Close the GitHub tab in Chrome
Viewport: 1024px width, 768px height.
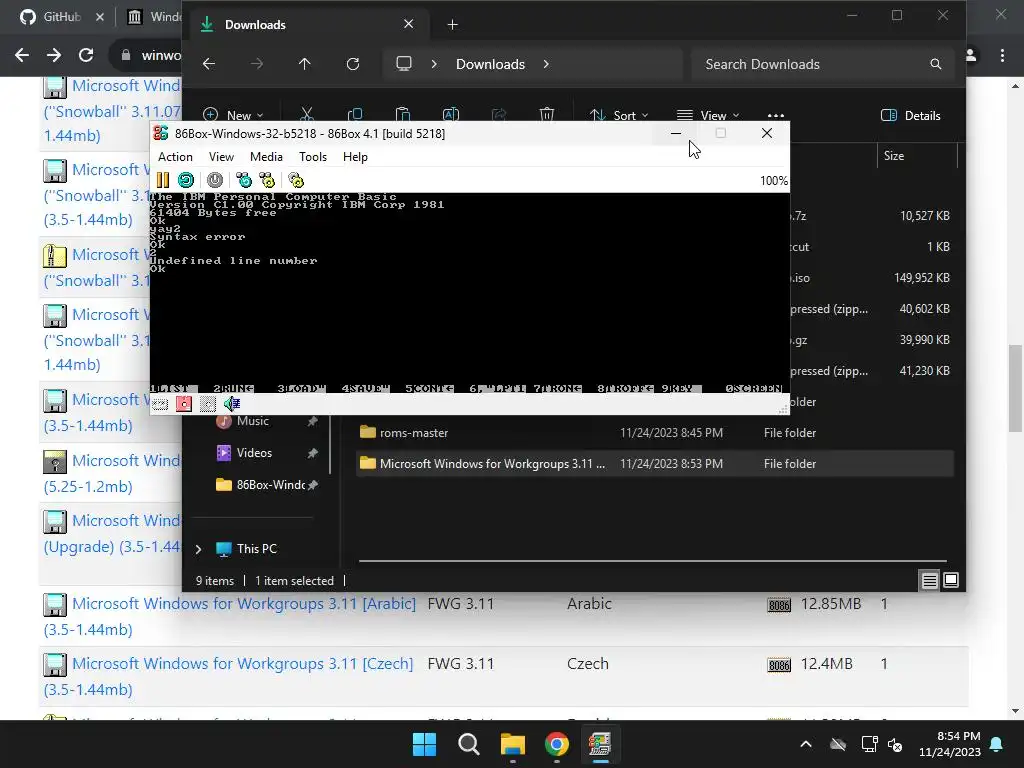100,17
